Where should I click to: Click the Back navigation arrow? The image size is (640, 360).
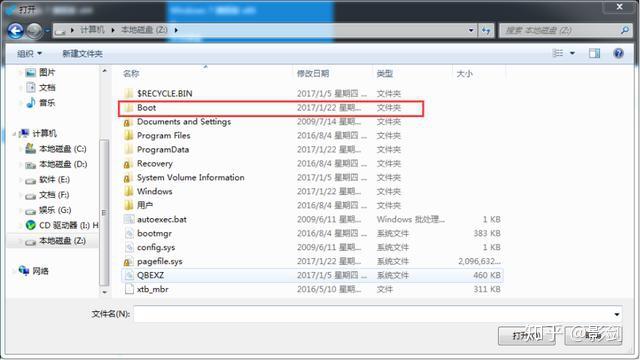click(16, 31)
